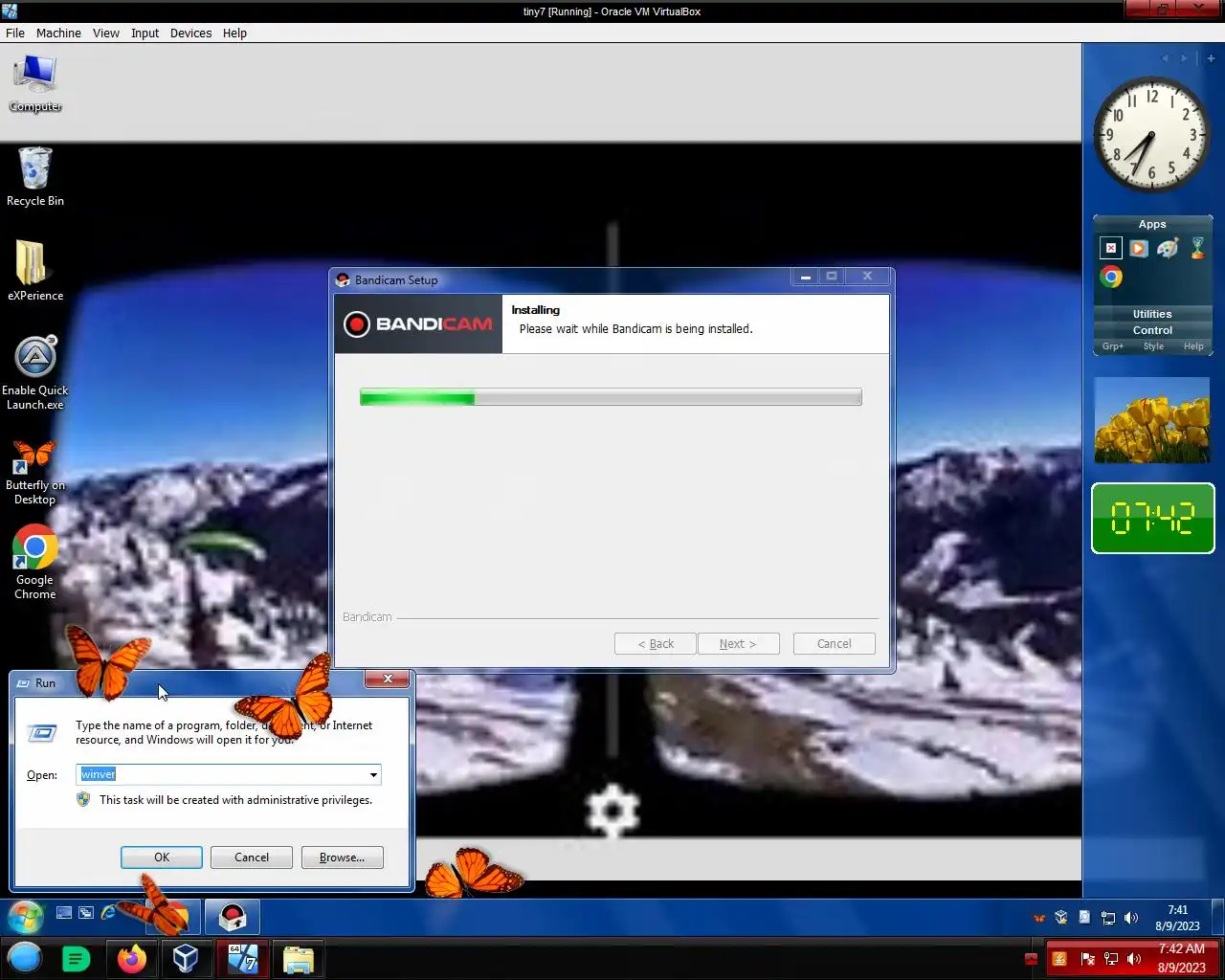Click Style in launcher gadget
This screenshot has width=1225, height=980.
1153,346
